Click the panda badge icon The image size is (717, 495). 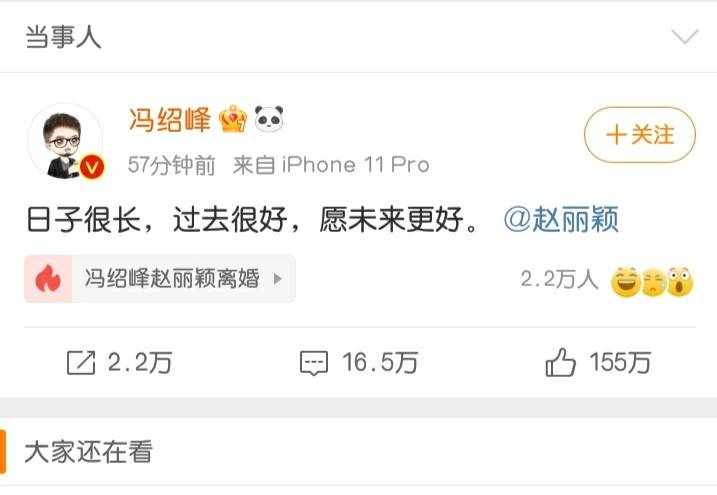click(x=269, y=119)
